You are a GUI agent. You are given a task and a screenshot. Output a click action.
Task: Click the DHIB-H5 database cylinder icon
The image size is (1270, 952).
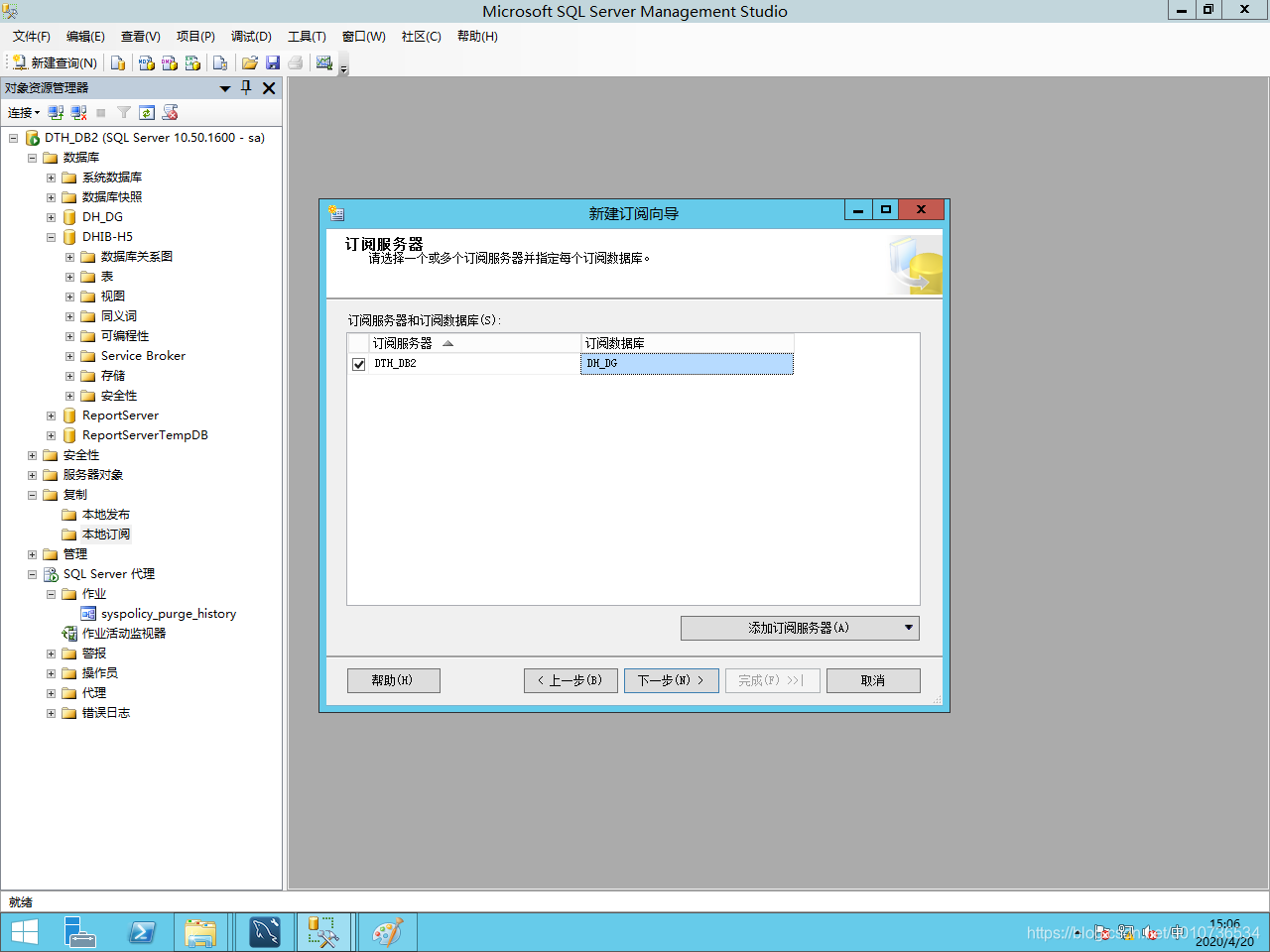(69, 237)
